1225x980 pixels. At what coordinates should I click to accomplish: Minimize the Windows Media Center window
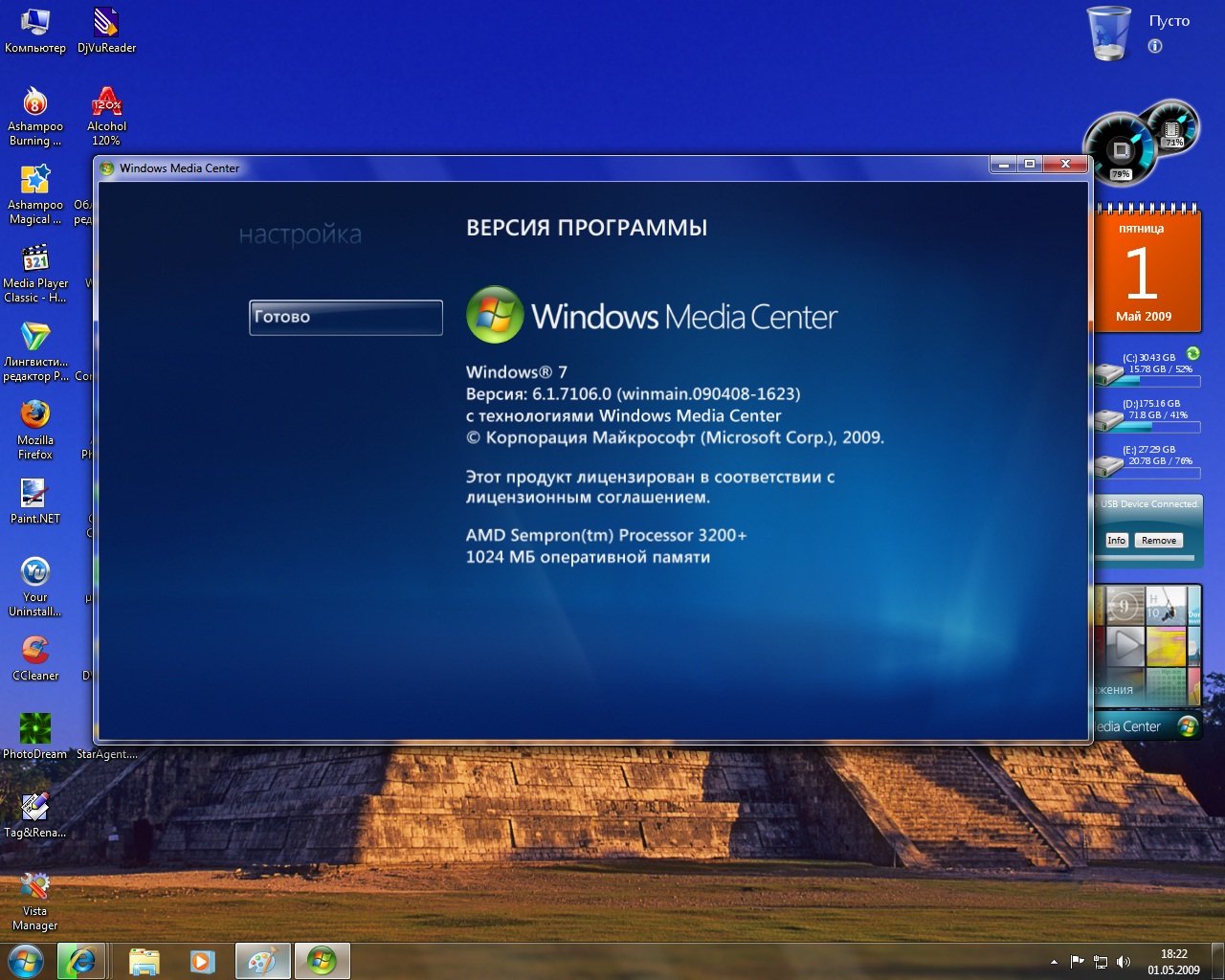tap(1003, 165)
